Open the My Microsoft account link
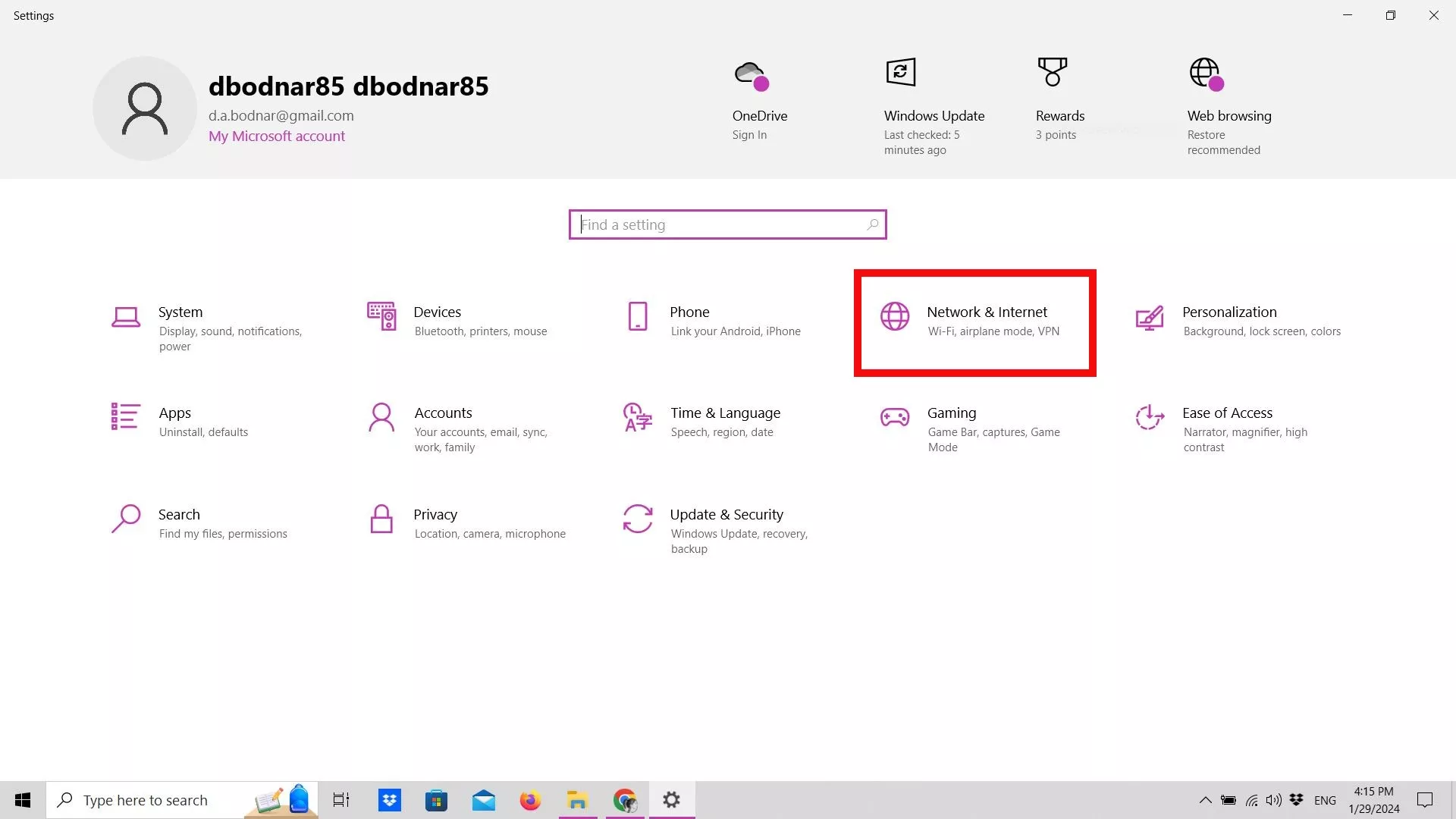1456x819 pixels. coord(277,136)
